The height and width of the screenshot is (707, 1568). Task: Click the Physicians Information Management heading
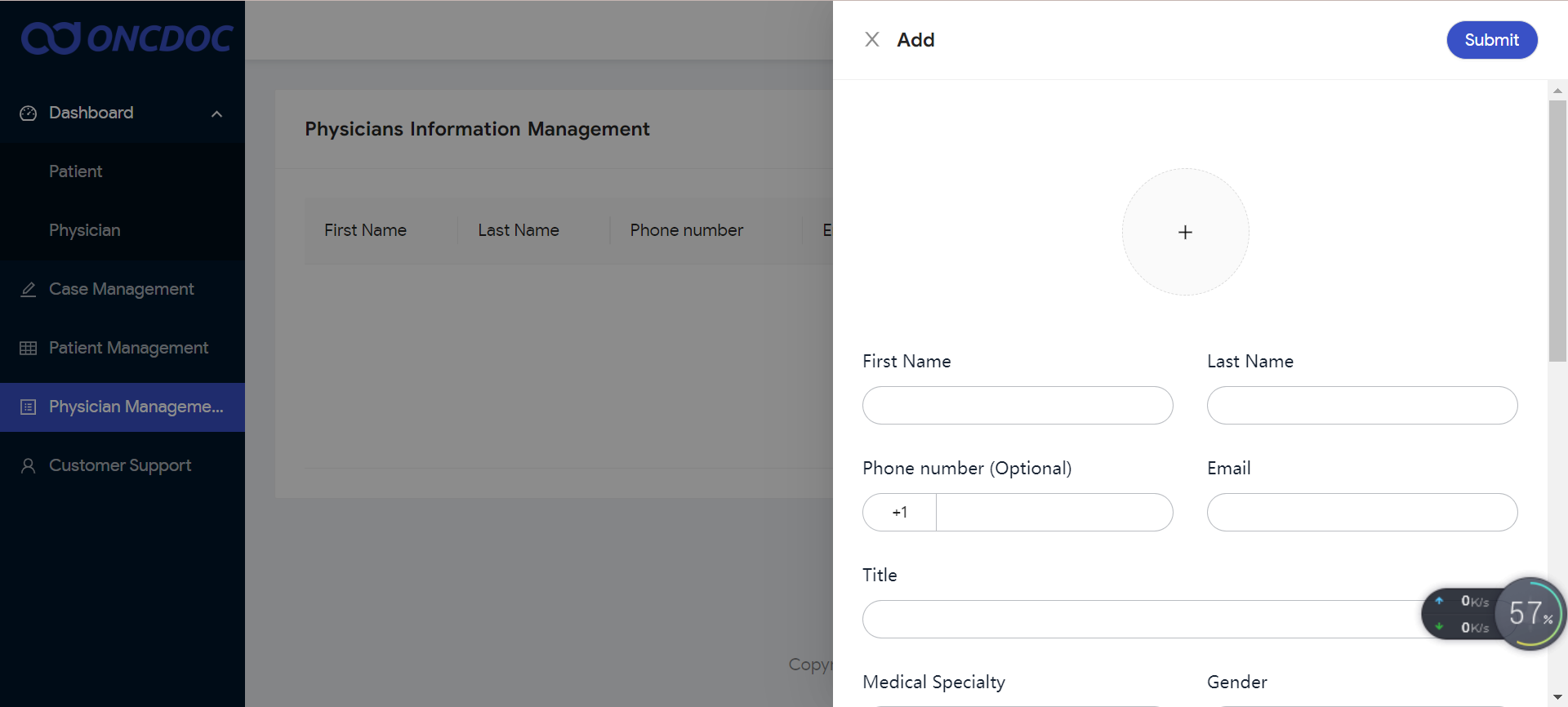click(x=478, y=129)
